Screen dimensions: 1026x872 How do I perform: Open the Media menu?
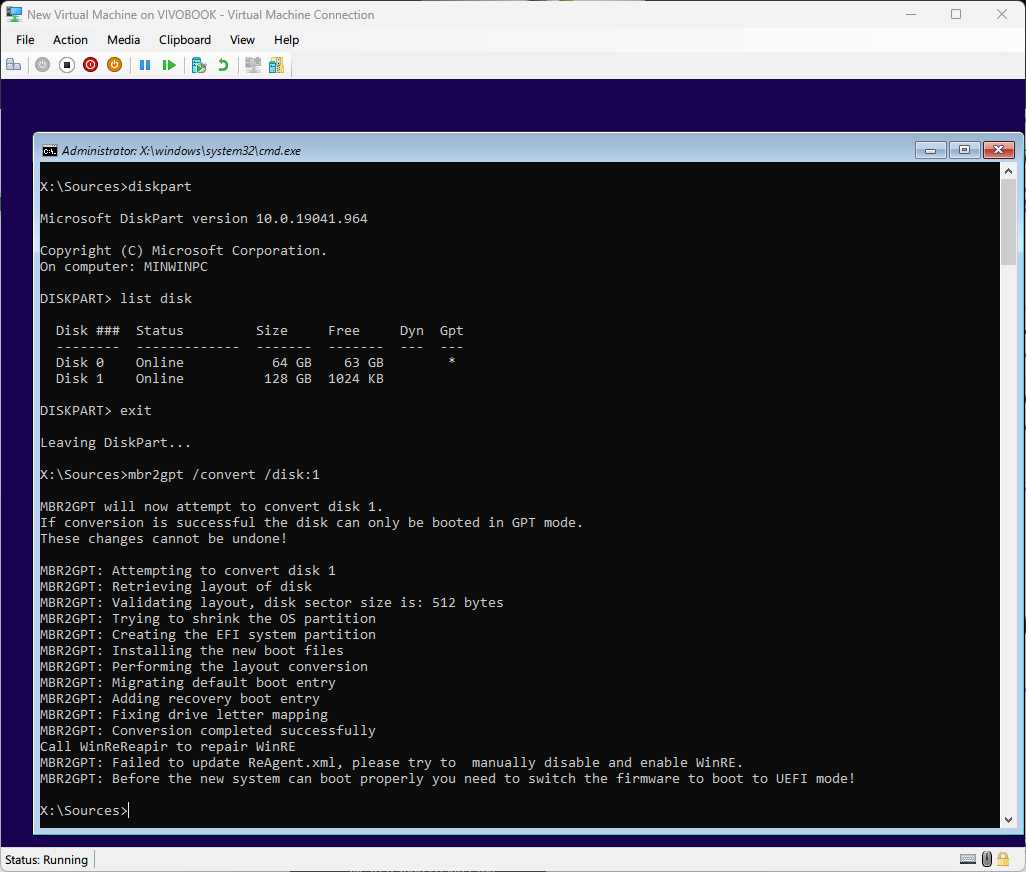pyautogui.click(x=123, y=40)
